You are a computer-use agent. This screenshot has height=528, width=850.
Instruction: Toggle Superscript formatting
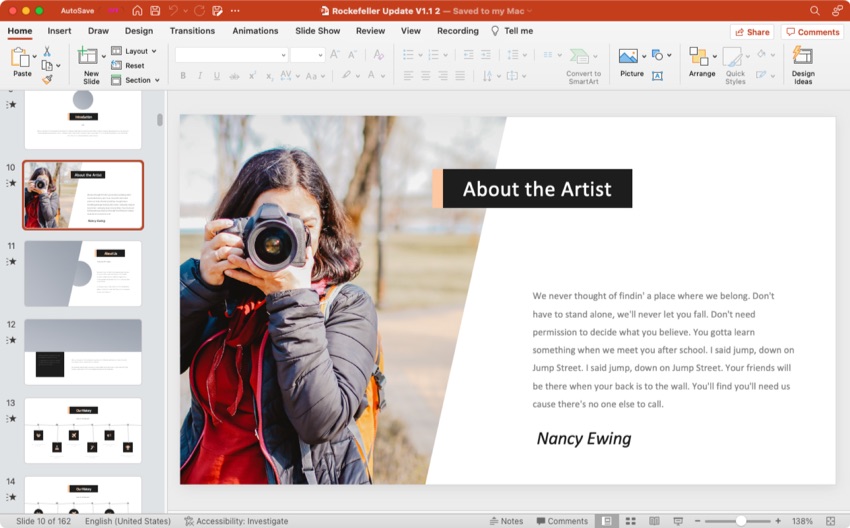[252, 76]
